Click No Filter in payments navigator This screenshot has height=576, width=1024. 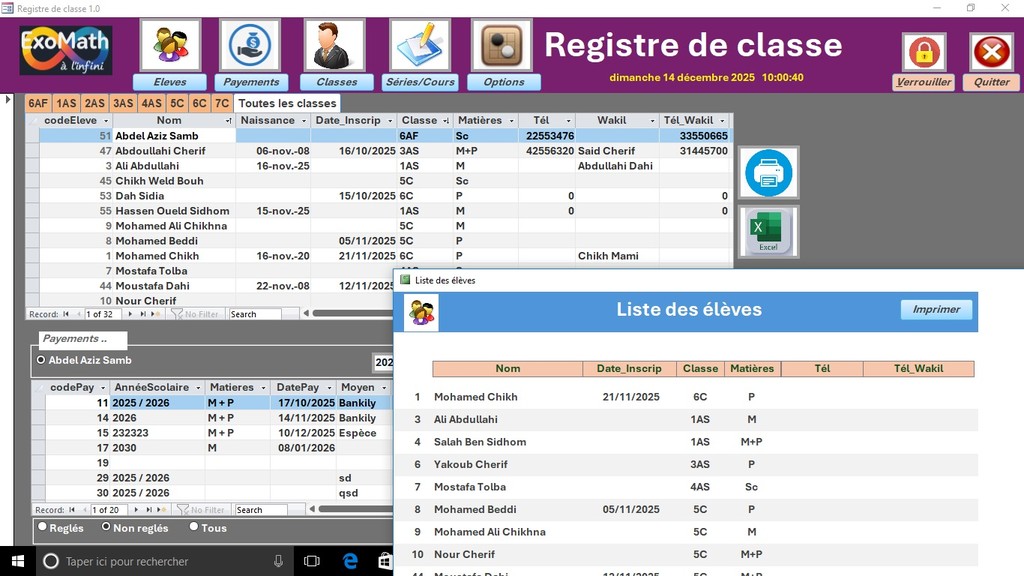[201, 510]
